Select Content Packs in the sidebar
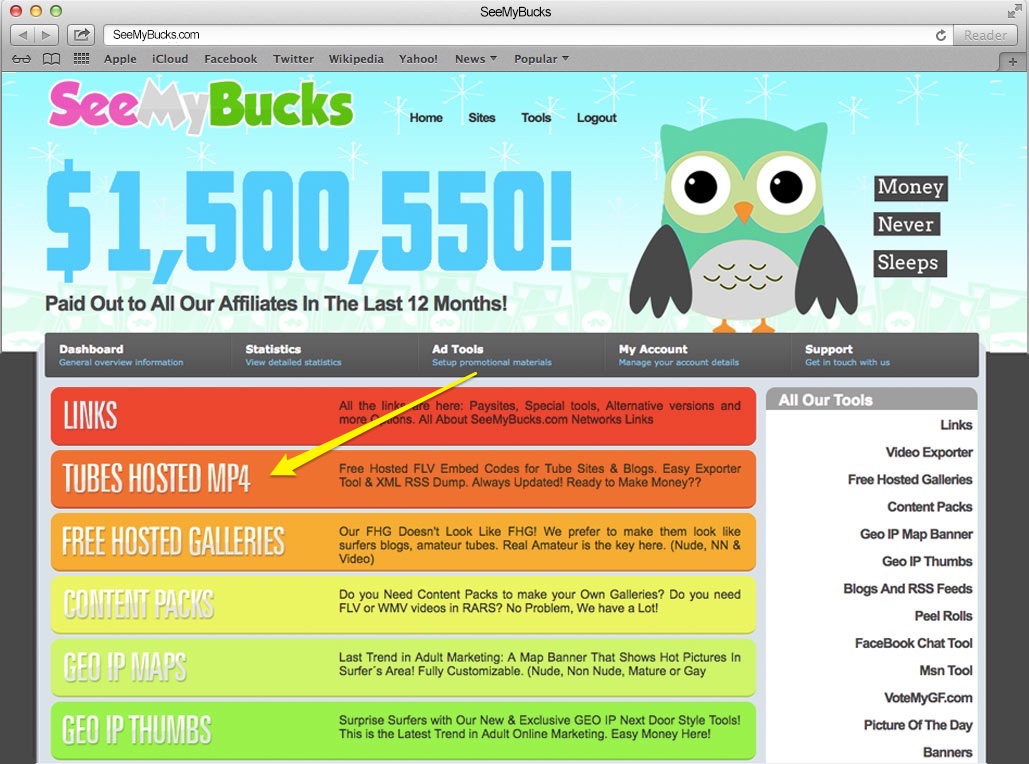The width and height of the screenshot is (1029, 764). click(x=929, y=507)
